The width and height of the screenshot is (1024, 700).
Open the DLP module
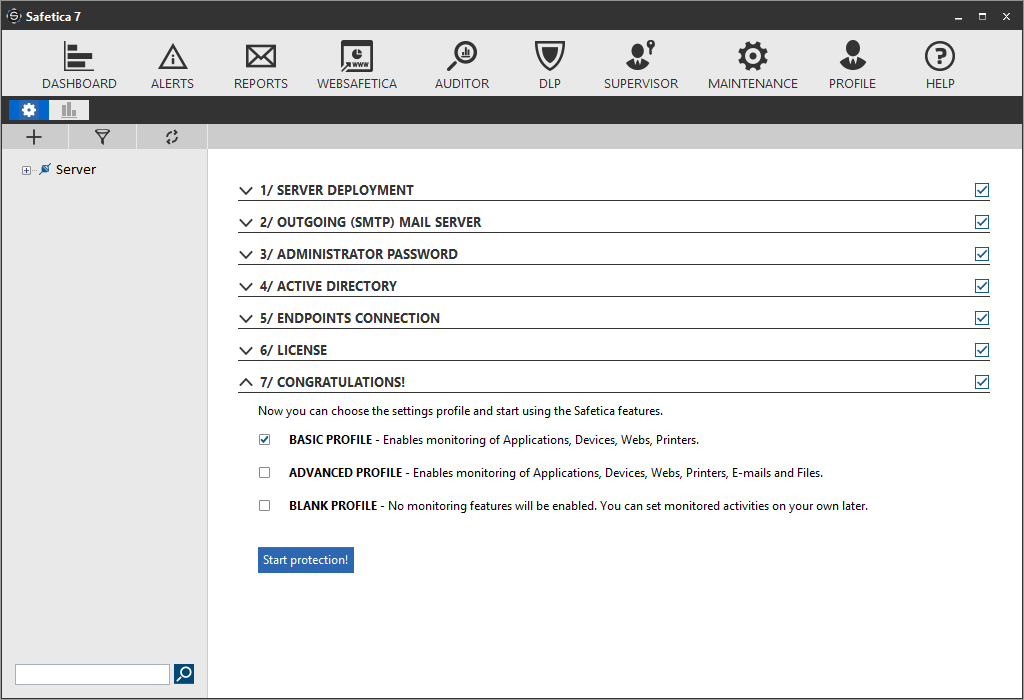point(549,65)
